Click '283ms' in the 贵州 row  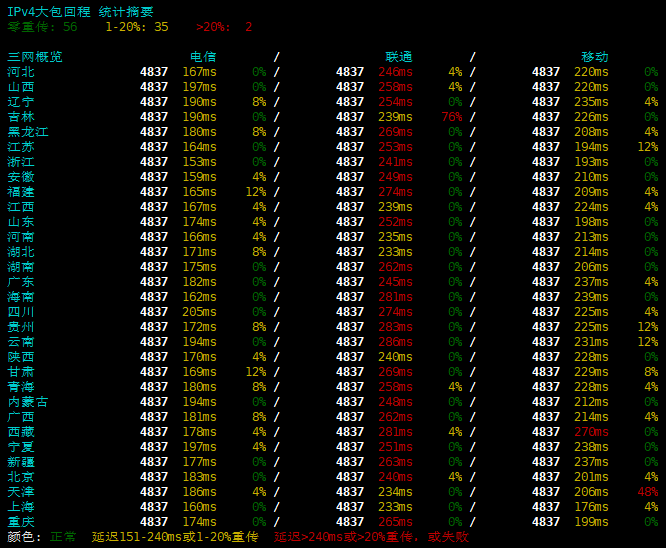coord(395,327)
